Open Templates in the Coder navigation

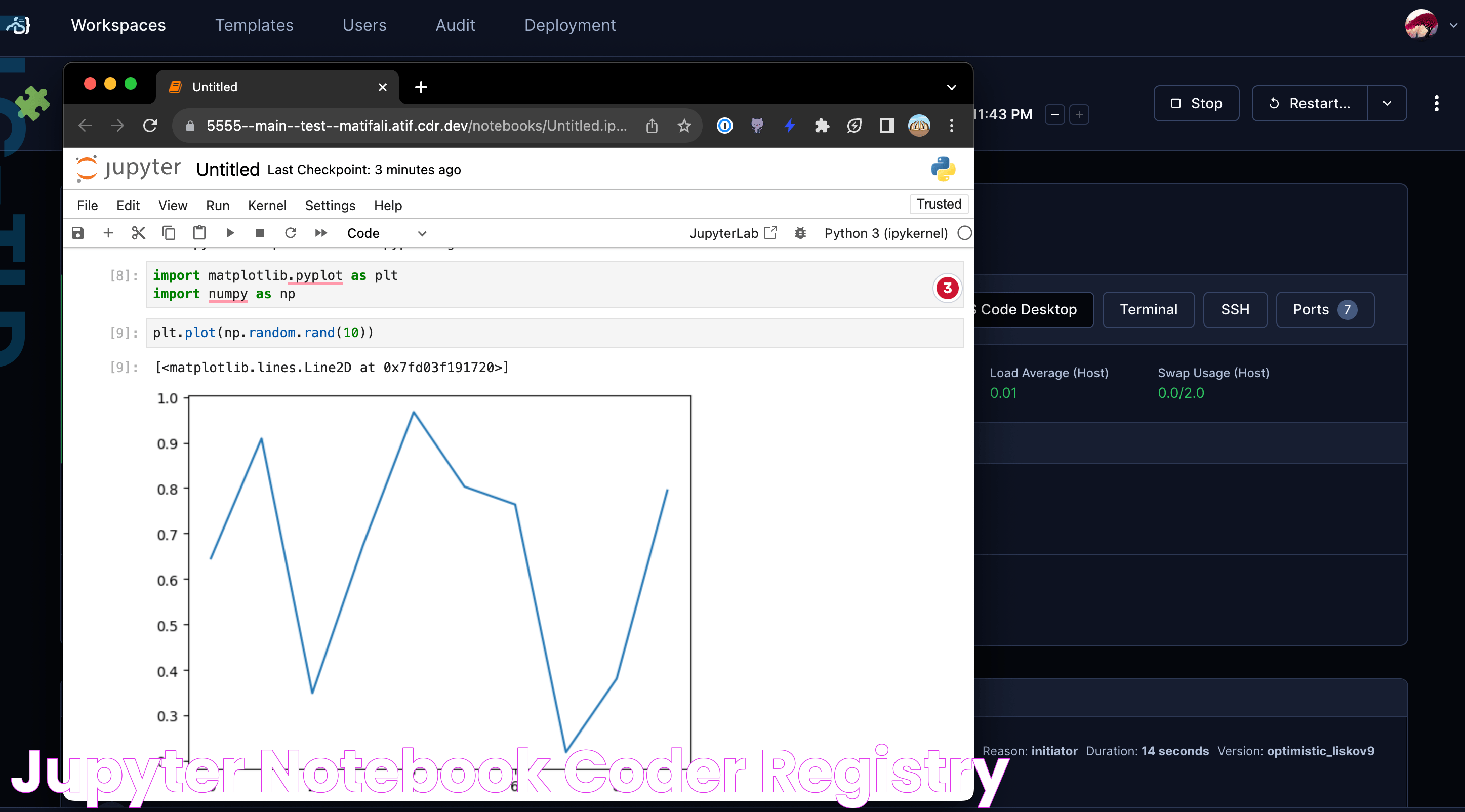click(254, 25)
